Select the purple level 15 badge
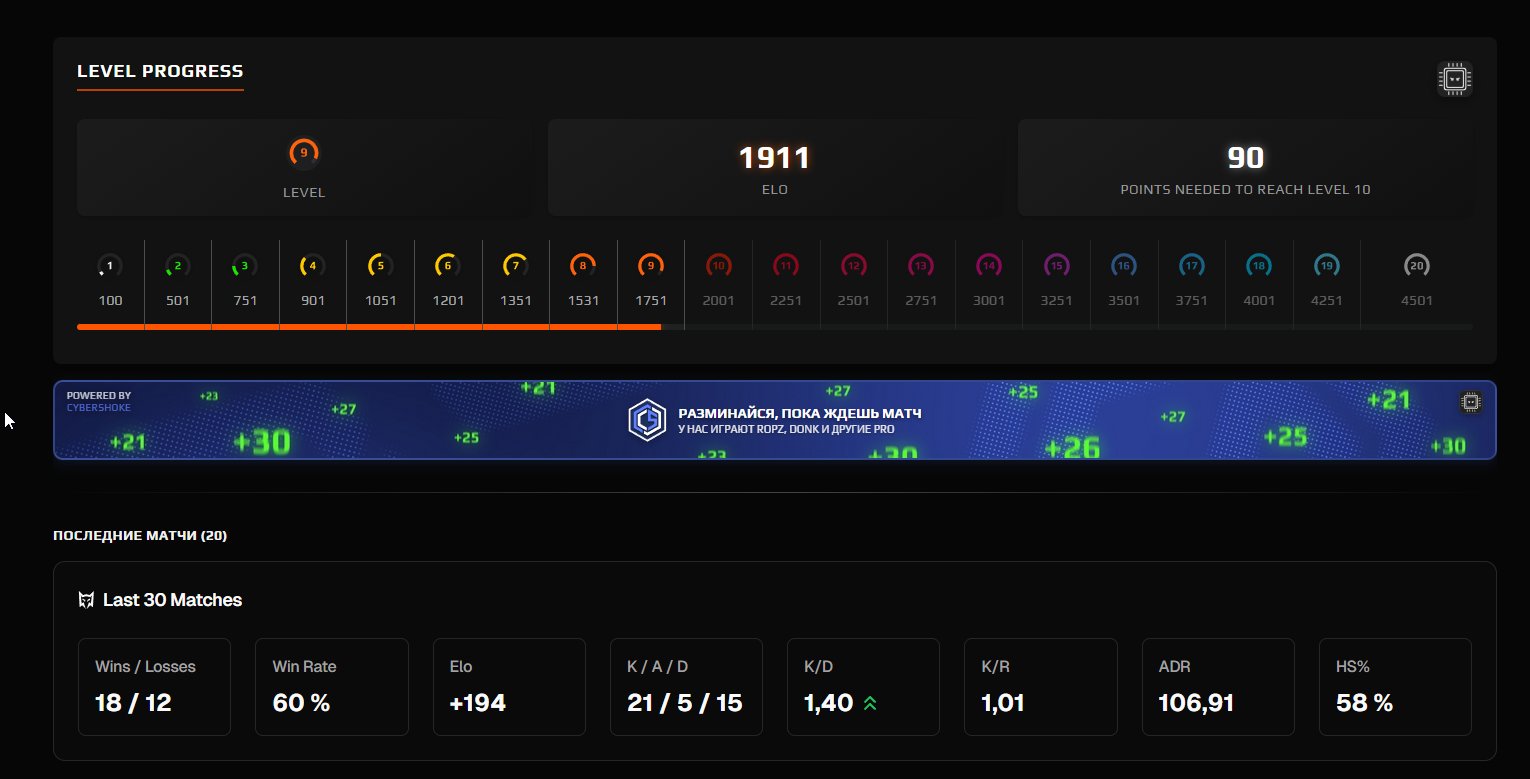1530x779 pixels. 1056,265
